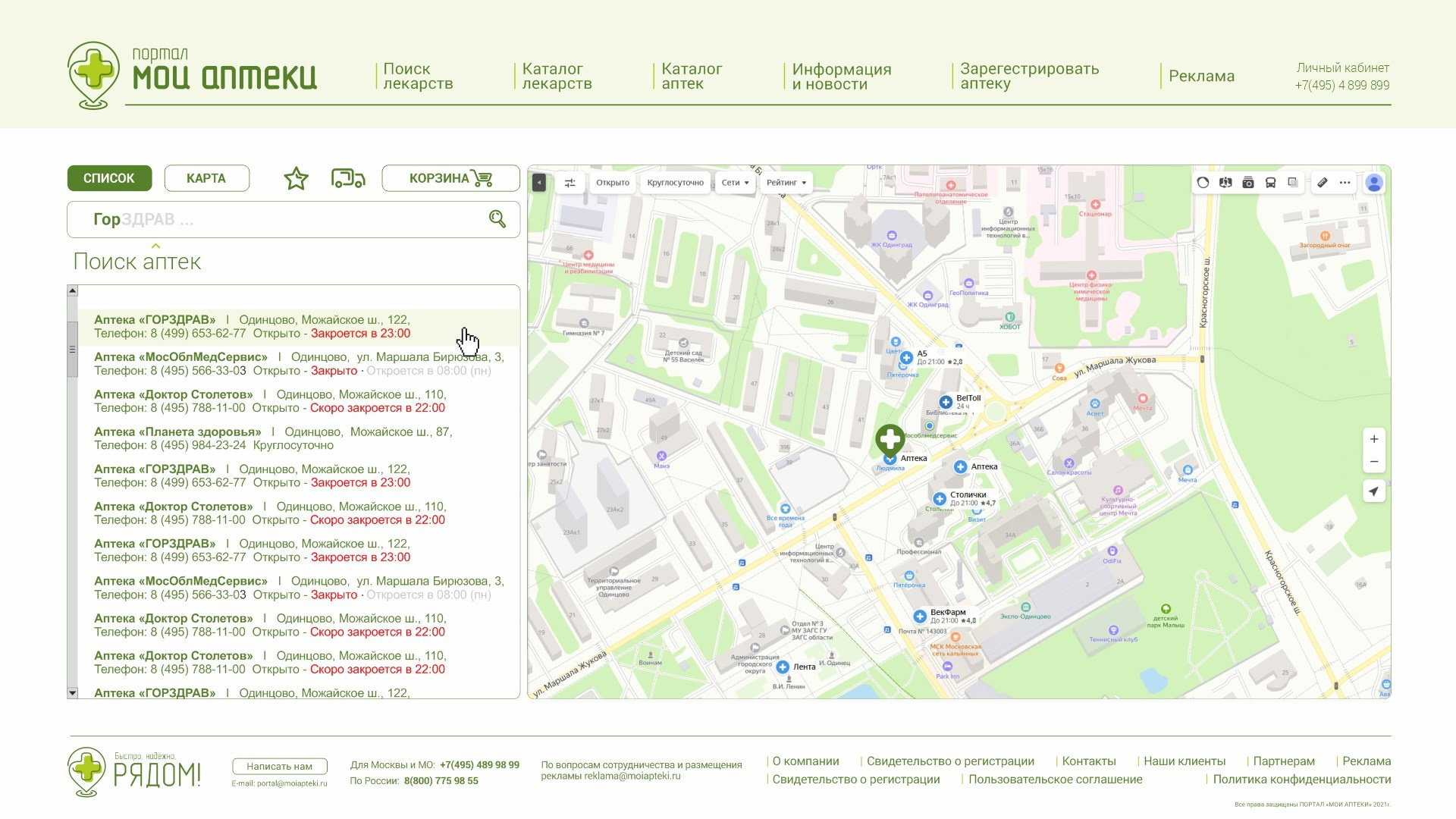Click the green pharmacy cross map marker
This screenshot has width=1456, height=819.
coord(890,440)
